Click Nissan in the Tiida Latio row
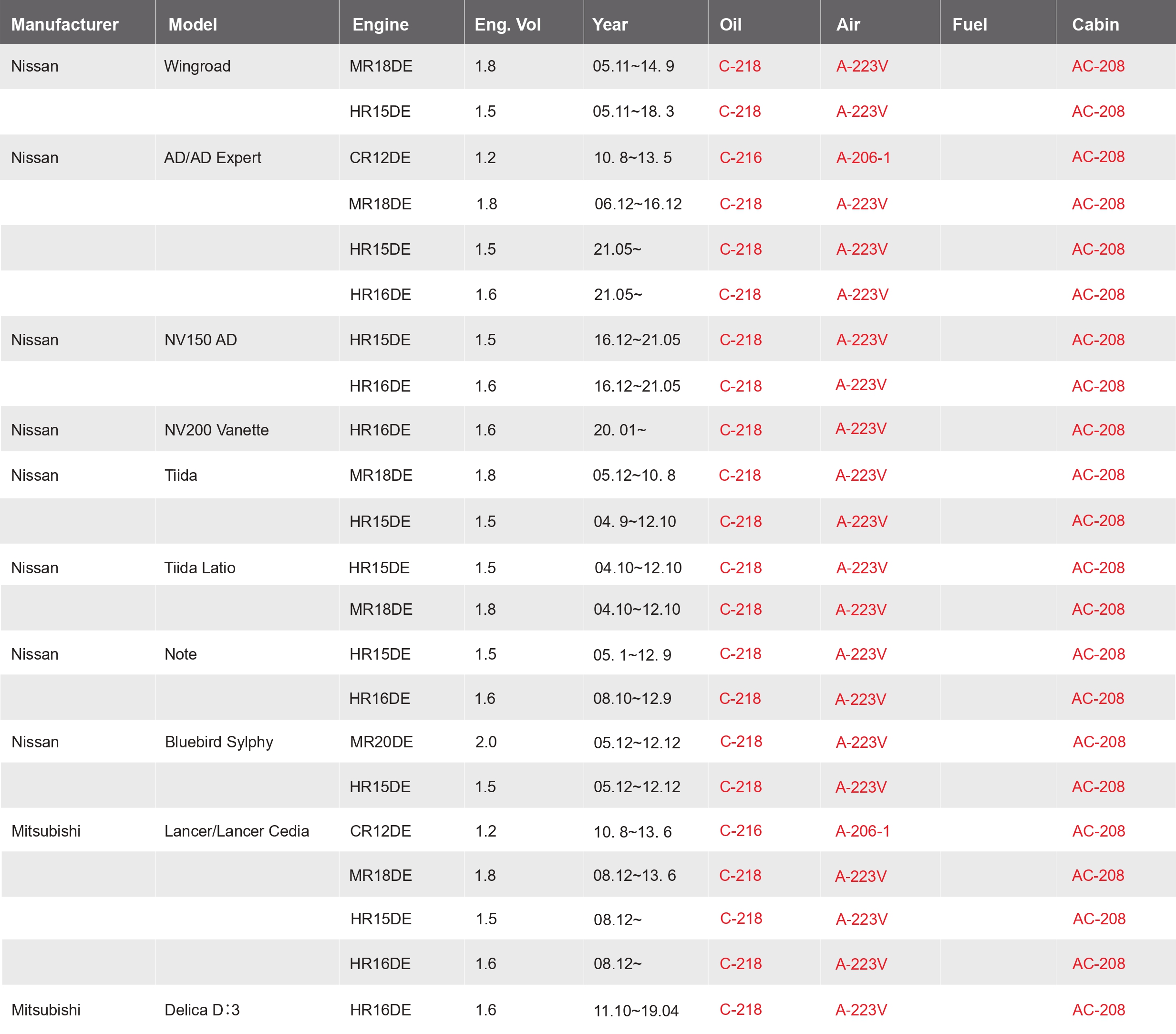The image size is (1176, 1034). pos(34,568)
